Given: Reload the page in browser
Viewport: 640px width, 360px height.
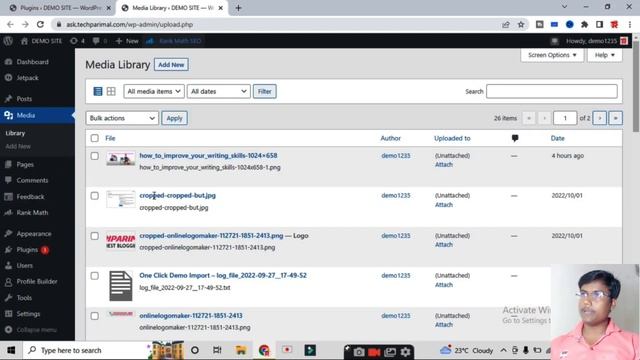Looking at the screenshot, I should pos(40,24).
